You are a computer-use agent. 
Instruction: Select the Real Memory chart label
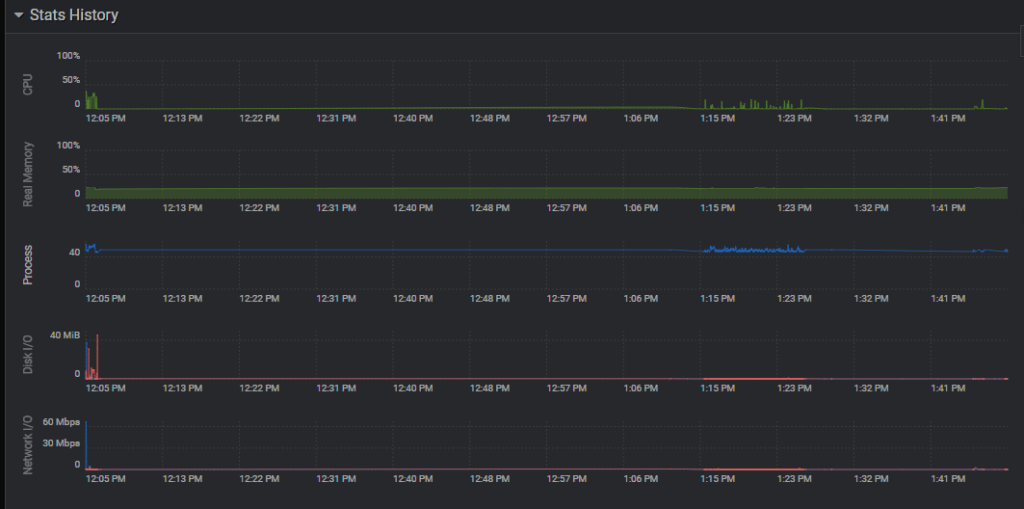tap(27, 175)
